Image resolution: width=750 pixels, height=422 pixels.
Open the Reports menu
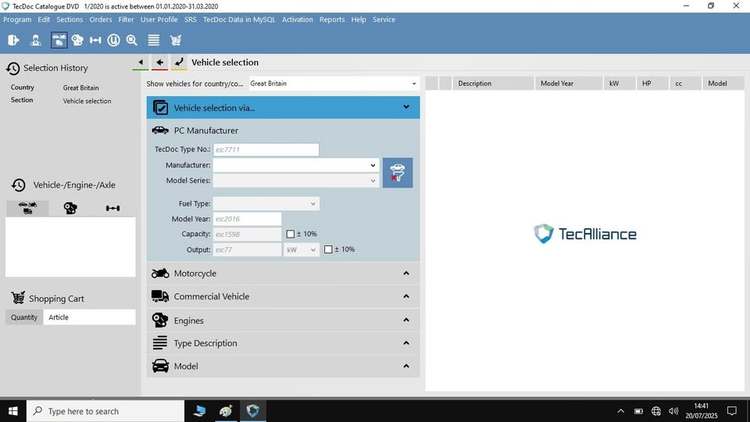pos(332,20)
